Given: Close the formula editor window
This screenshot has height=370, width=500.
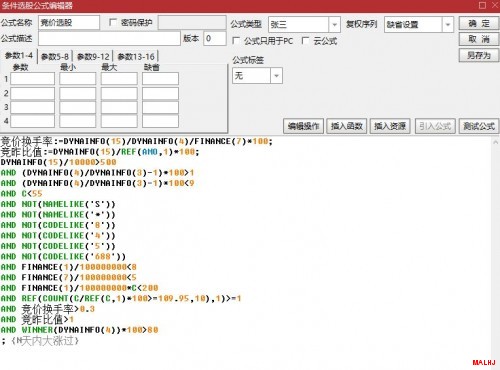Looking at the screenshot, I should pyautogui.click(x=495, y=5).
